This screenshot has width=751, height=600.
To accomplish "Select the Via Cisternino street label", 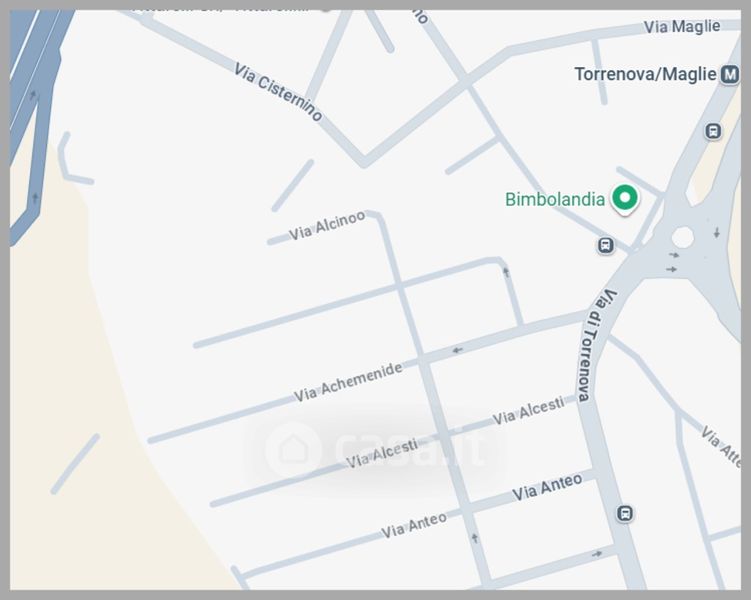I will point(278,92).
